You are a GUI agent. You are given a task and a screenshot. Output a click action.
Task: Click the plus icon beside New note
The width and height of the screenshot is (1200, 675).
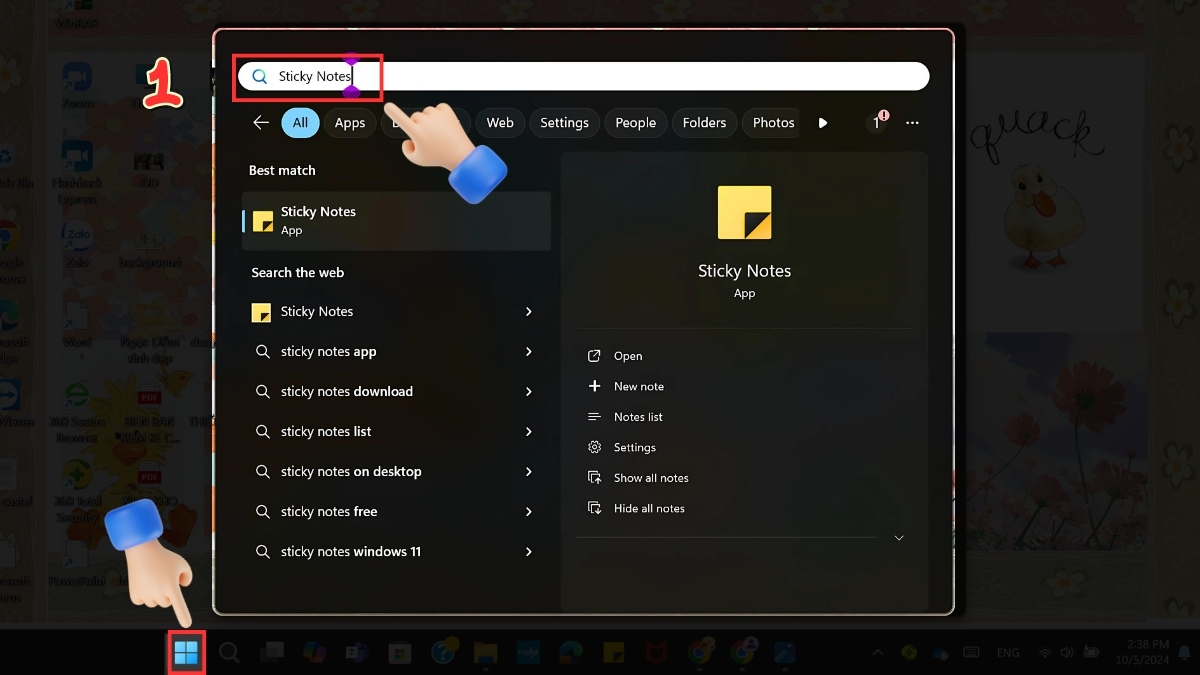tap(594, 386)
